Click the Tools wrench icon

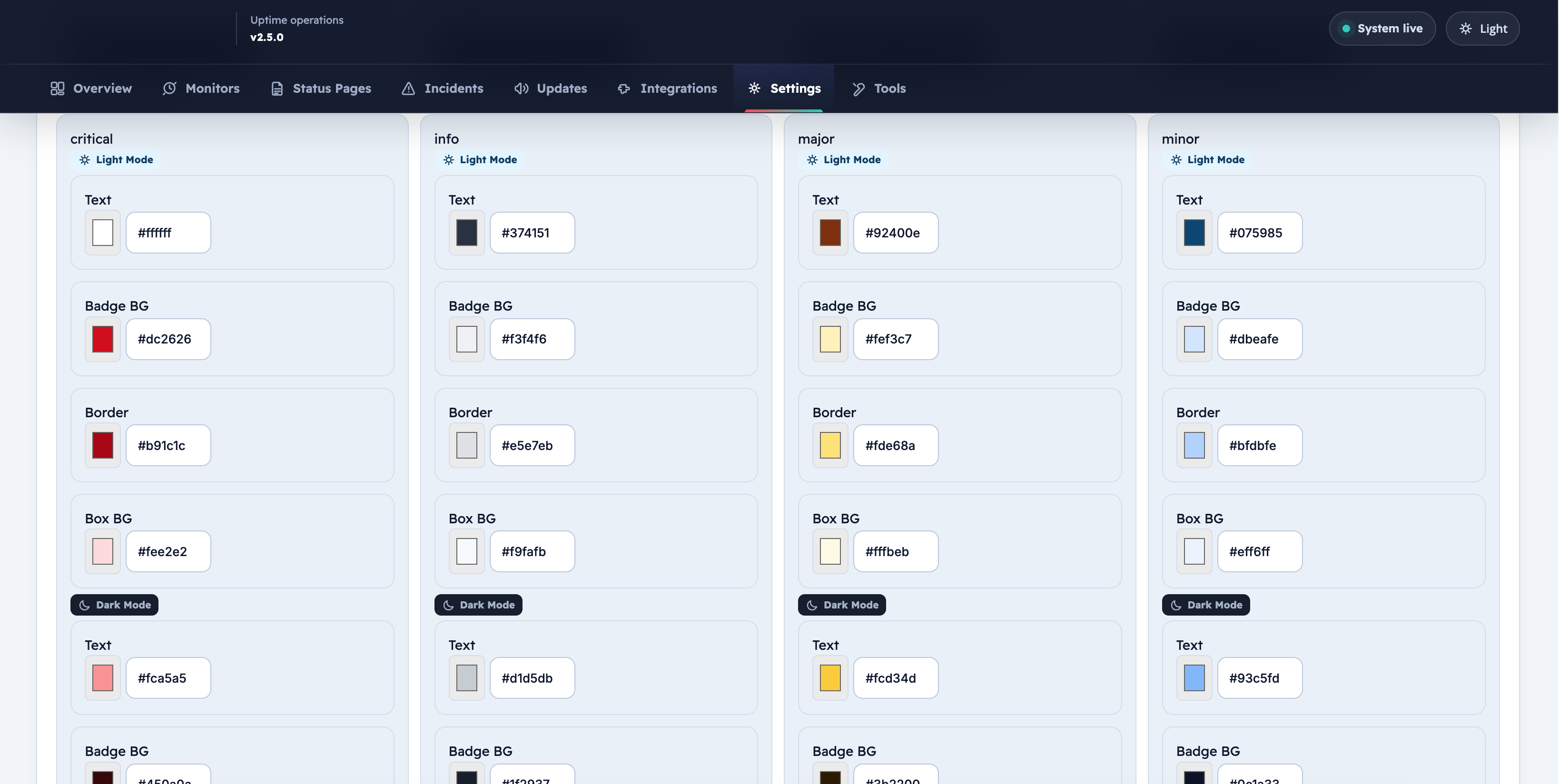coord(858,88)
